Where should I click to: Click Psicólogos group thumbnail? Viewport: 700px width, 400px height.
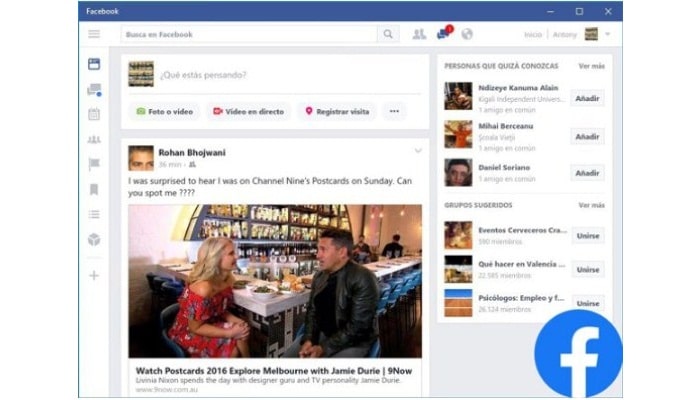458,303
